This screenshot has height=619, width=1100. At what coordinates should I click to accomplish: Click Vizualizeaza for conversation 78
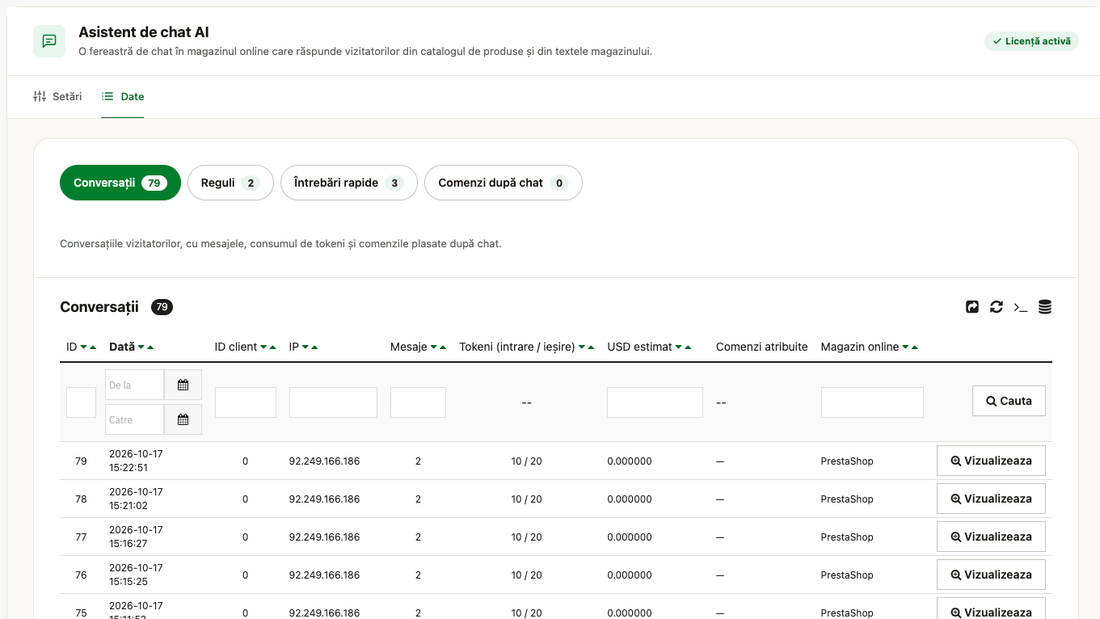(x=991, y=498)
